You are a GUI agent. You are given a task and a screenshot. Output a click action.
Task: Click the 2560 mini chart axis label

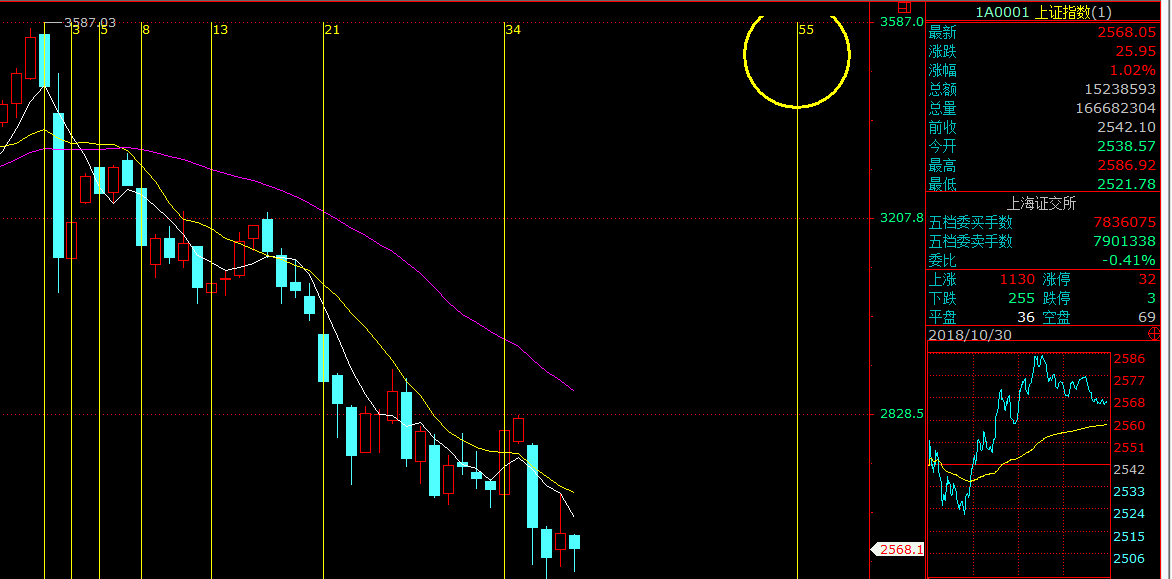point(1129,426)
